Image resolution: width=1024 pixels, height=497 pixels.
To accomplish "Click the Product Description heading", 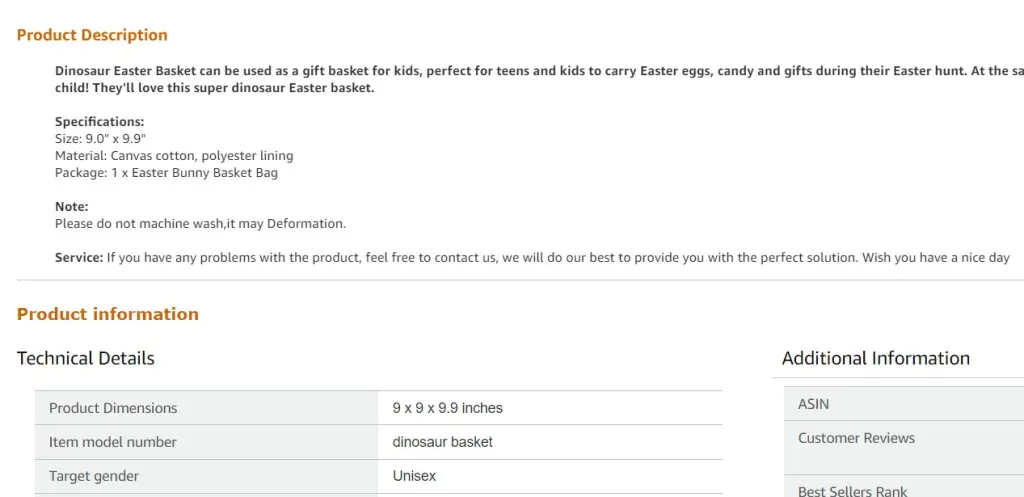I will [92, 35].
